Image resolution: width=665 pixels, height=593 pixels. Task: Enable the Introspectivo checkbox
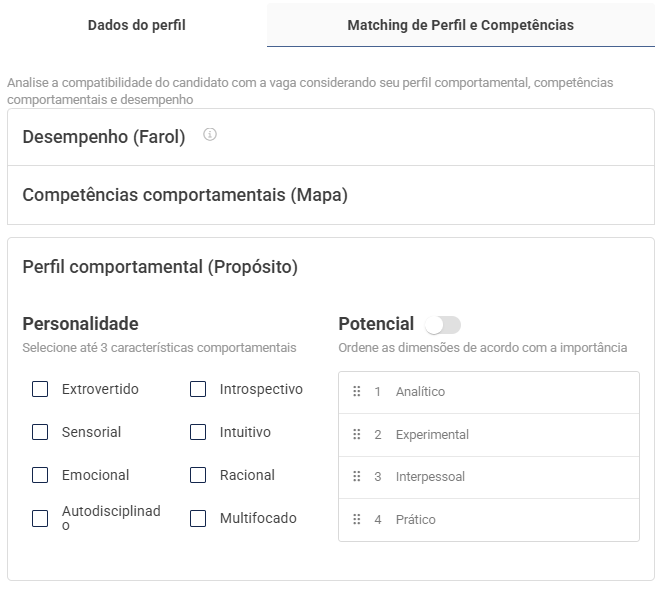tap(198, 390)
